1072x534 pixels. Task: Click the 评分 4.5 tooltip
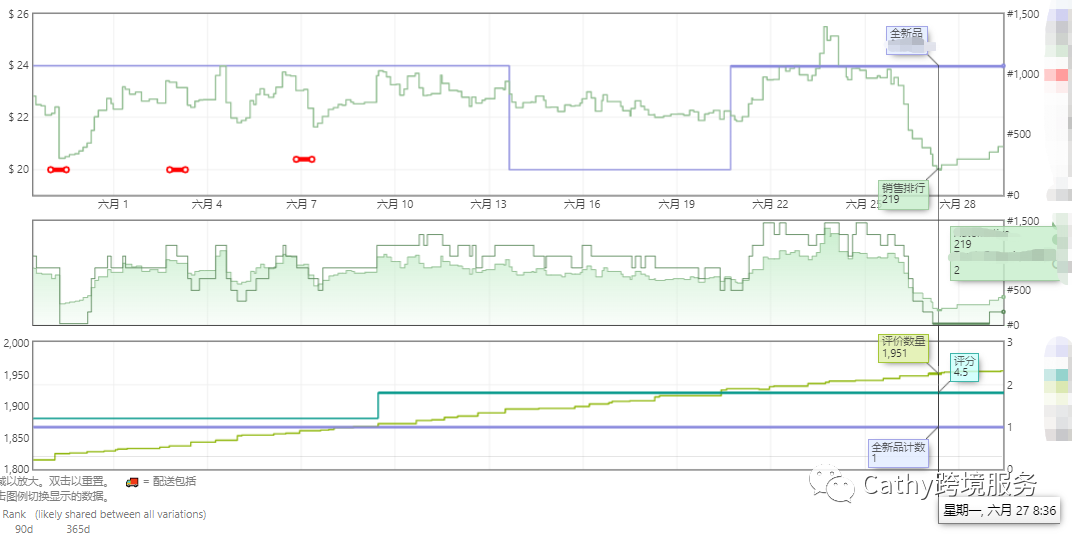(965, 367)
